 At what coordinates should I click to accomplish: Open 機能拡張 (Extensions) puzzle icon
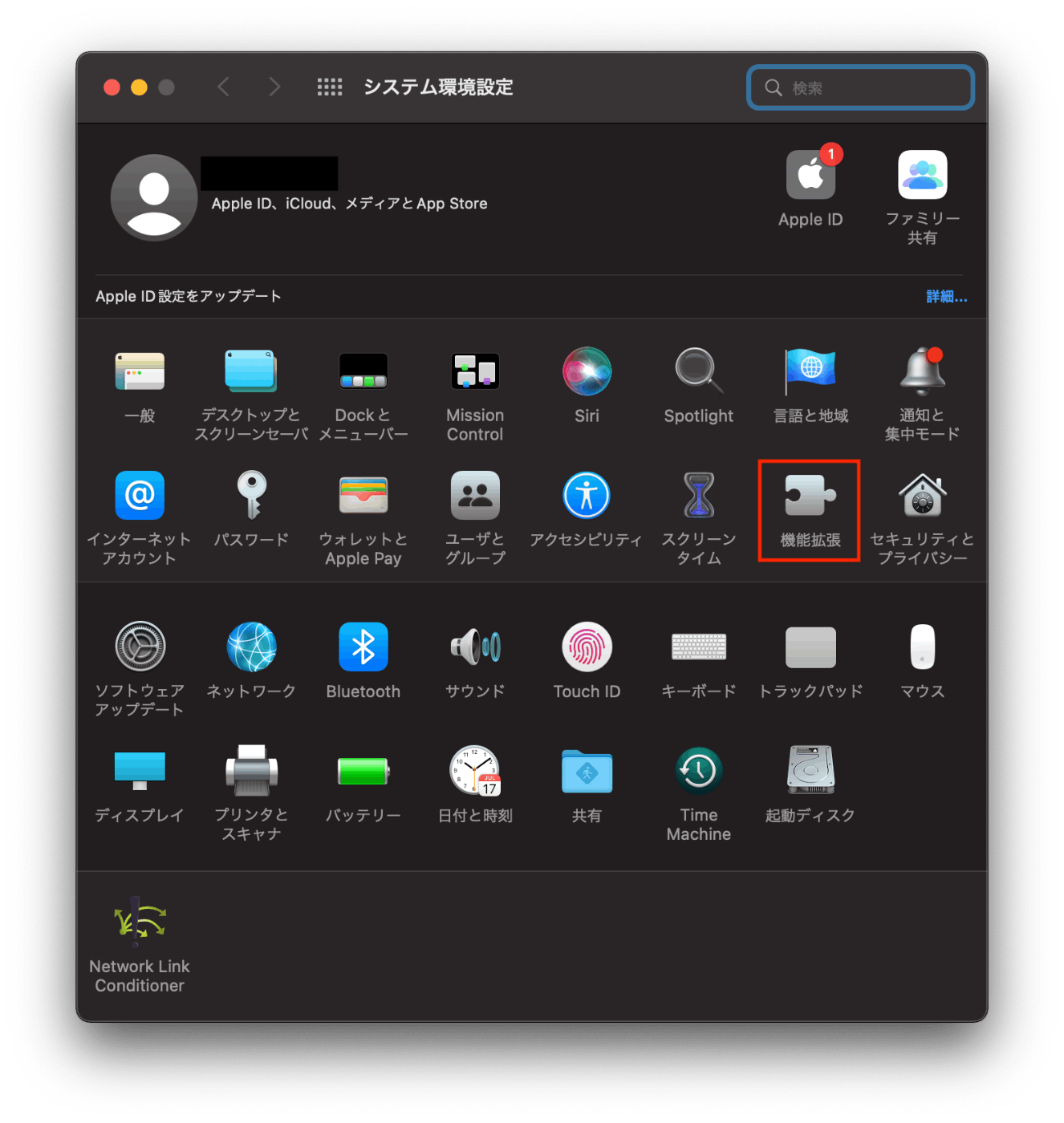pos(810,495)
